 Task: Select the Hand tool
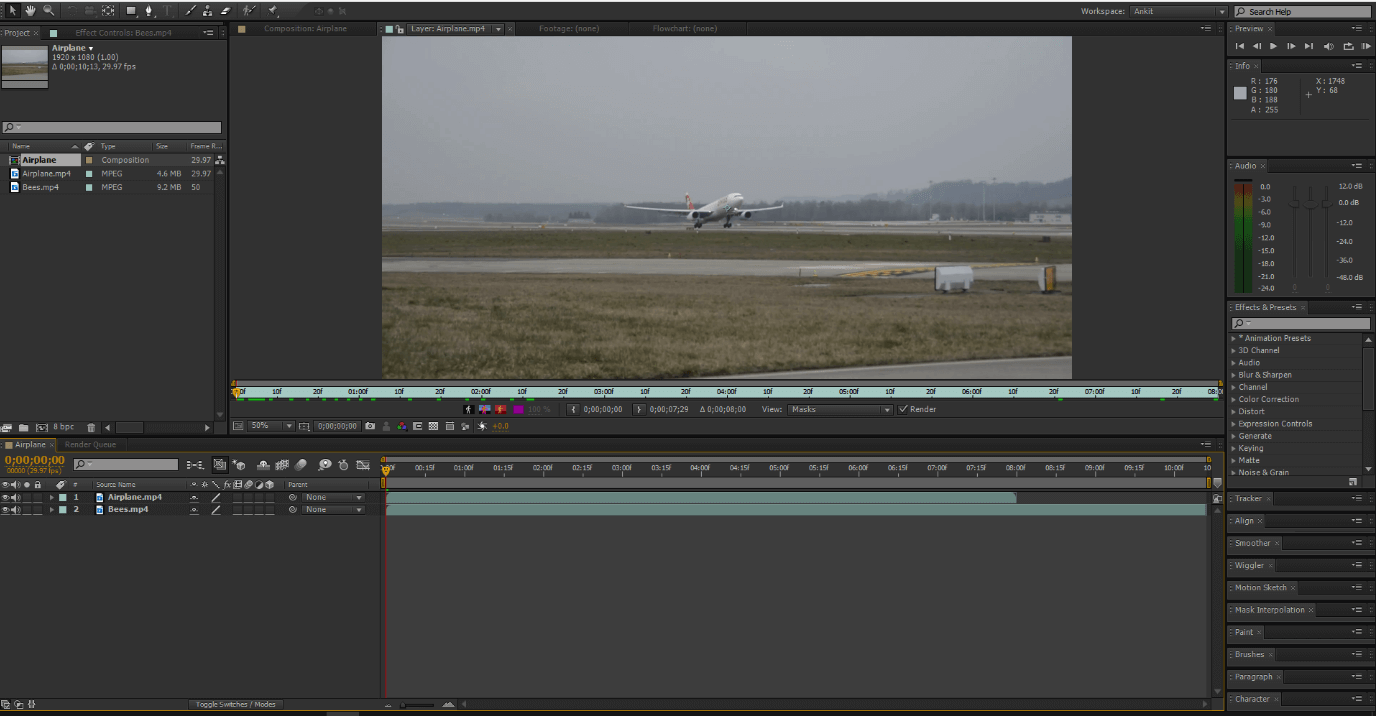click(30, 11)
